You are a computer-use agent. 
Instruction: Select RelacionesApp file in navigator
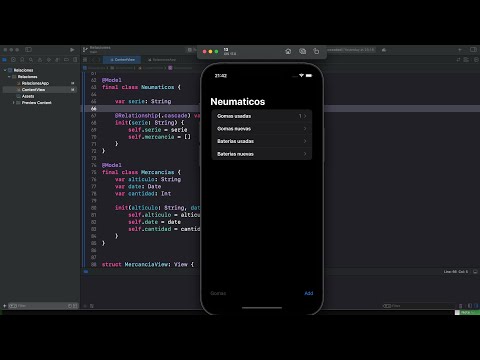(35, 83)
